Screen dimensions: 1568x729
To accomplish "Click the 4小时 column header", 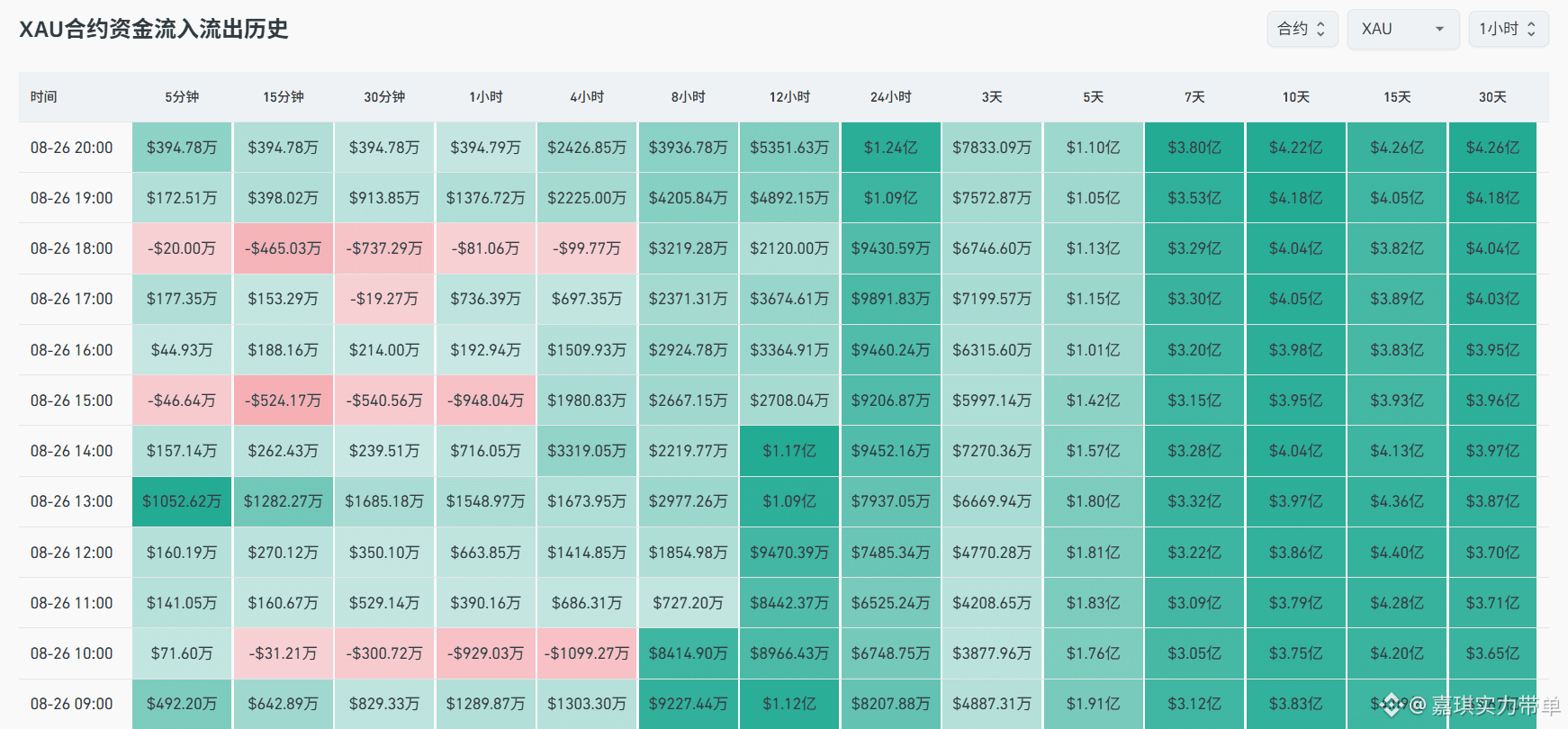I will 587,97.
